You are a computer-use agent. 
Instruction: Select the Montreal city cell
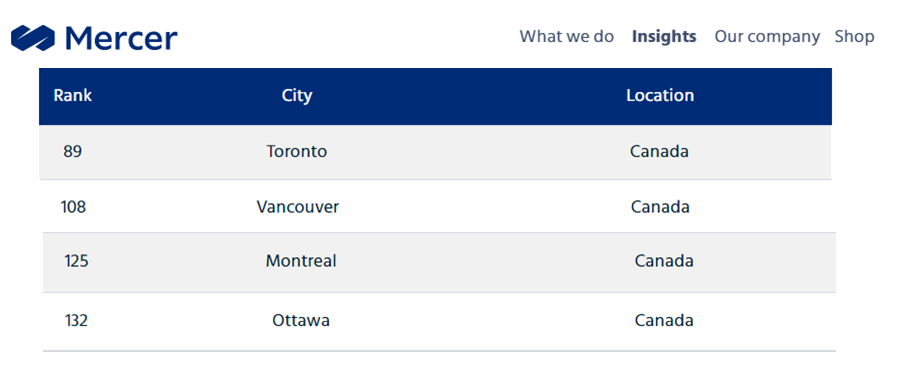coord(301,261)
